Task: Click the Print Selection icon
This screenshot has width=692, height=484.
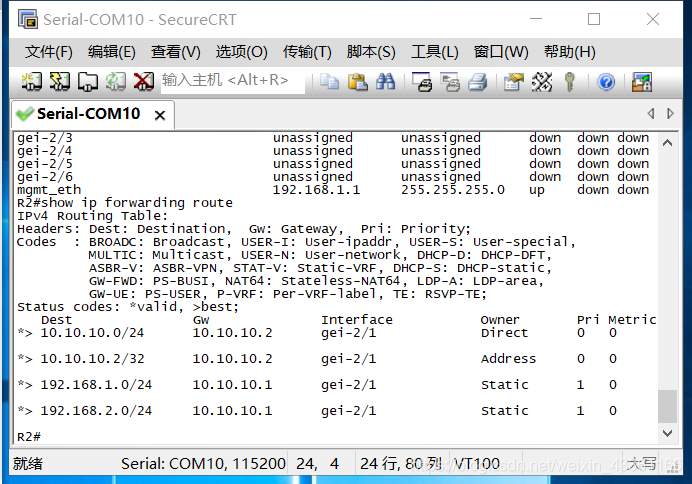Action: [451, 82]
